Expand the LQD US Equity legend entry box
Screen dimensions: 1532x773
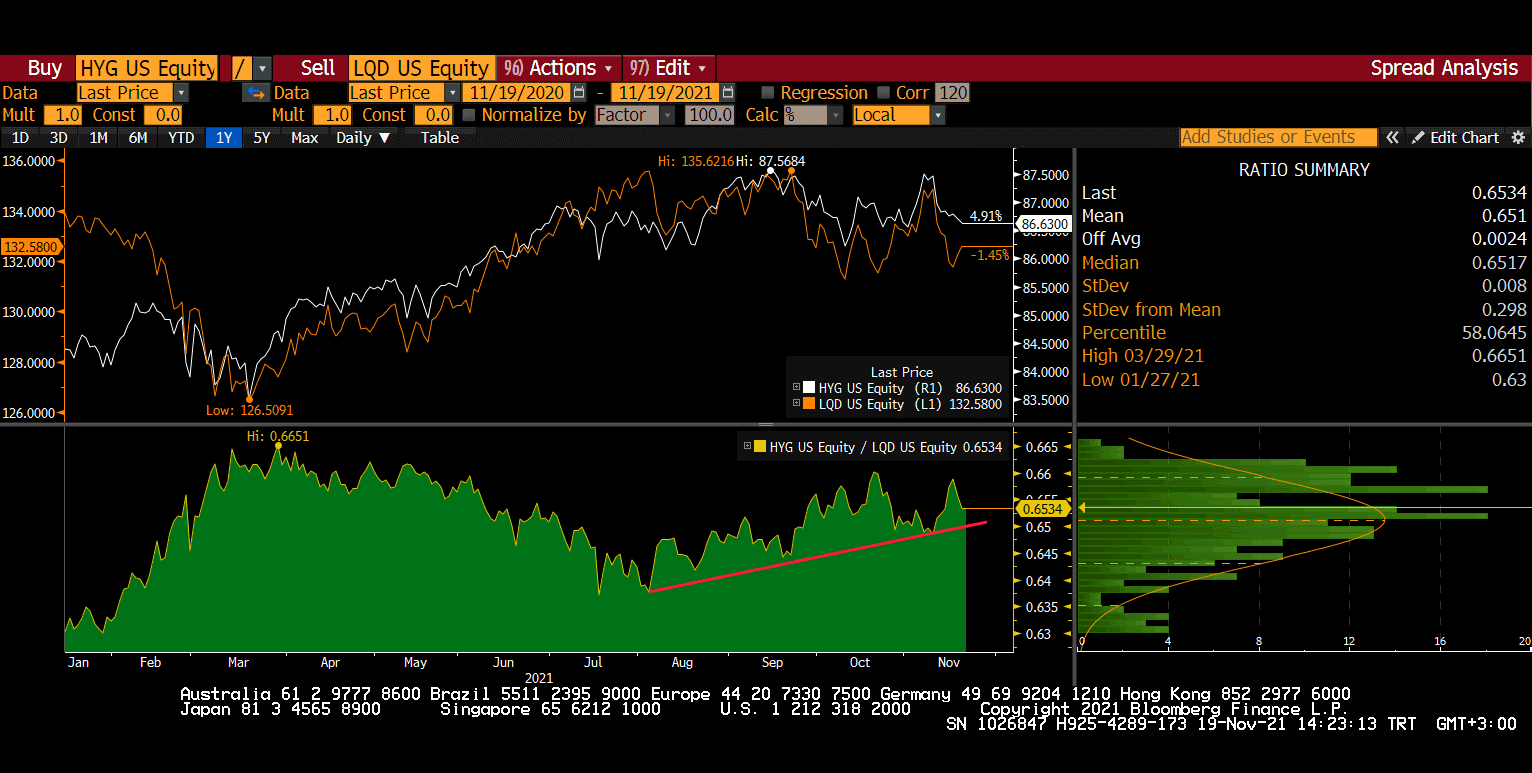coord(797,404)
